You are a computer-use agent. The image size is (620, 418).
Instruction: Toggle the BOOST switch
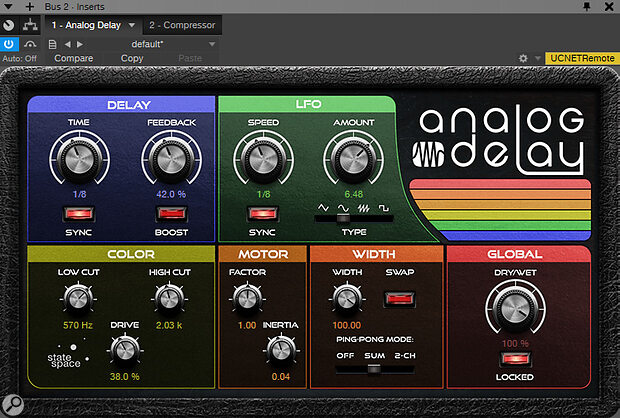171,214
